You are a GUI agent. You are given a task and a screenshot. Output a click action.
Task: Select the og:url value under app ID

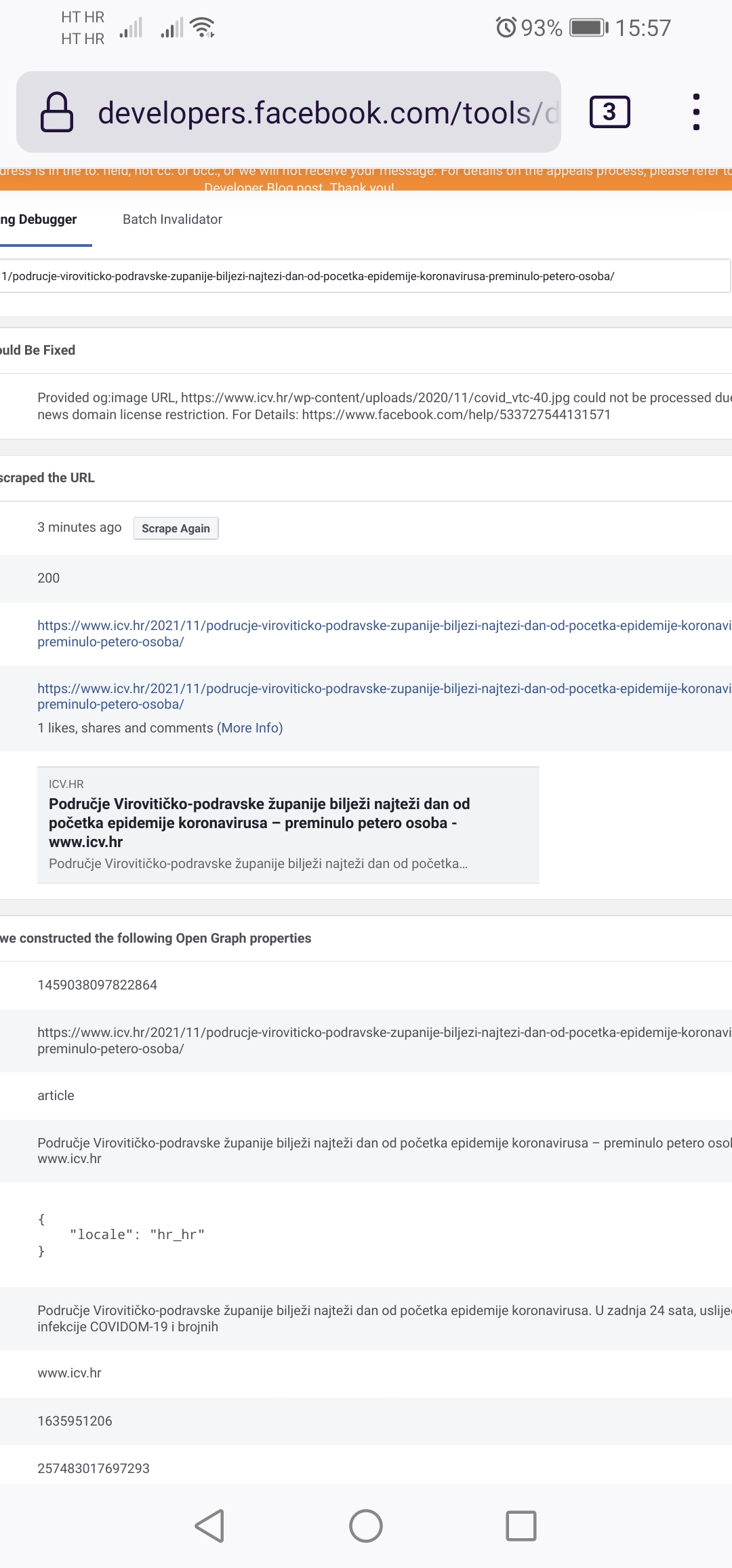(384, 1040)
